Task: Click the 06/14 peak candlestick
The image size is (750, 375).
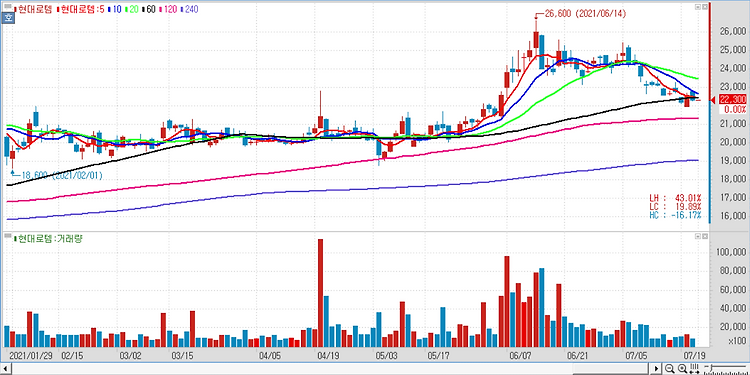Action: click(x=536, y=36)
